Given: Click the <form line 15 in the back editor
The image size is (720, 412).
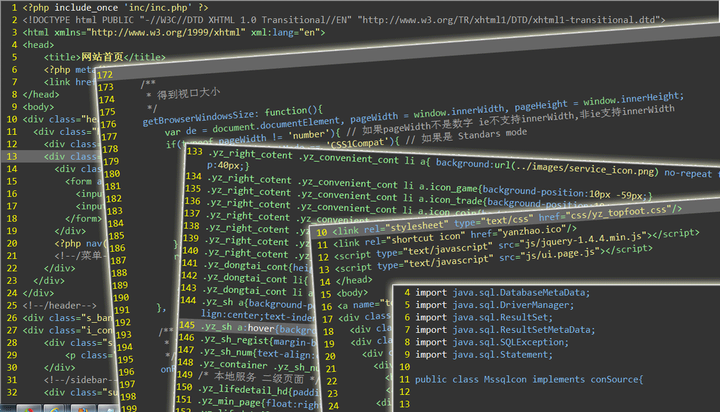Looking at the screenshot, I should [84, 181].
